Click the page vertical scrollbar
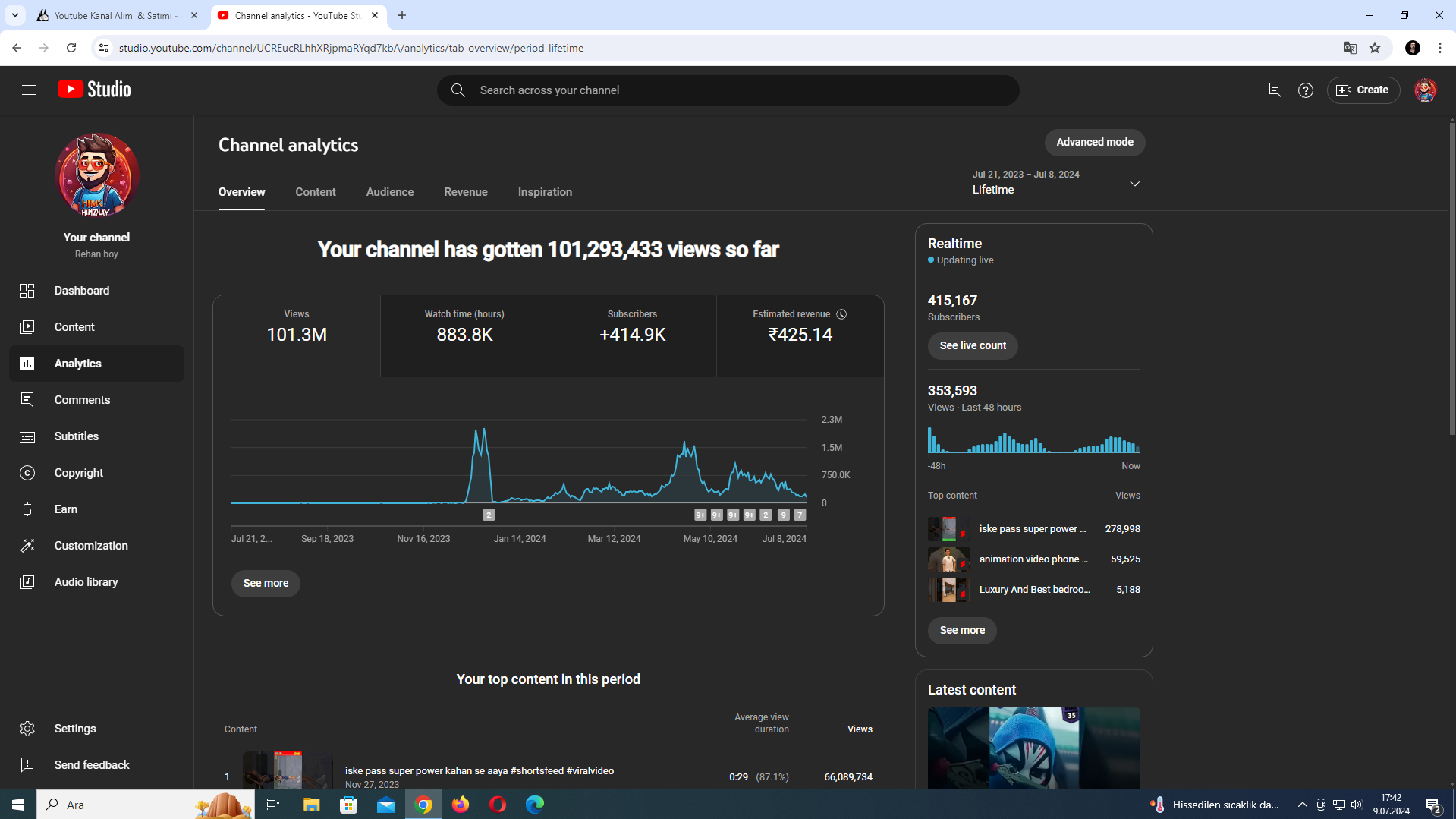Image resolution: width=1456 pixels, height=819 pixels. point(1451,277)
